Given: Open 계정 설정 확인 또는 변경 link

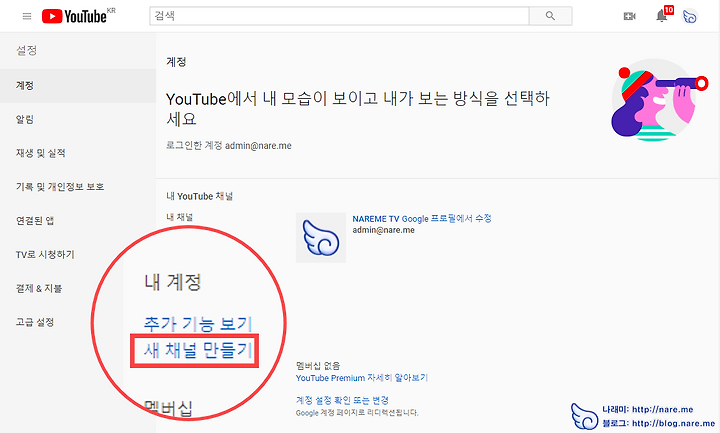Looking at the screenshot, I should pos(342,400).
